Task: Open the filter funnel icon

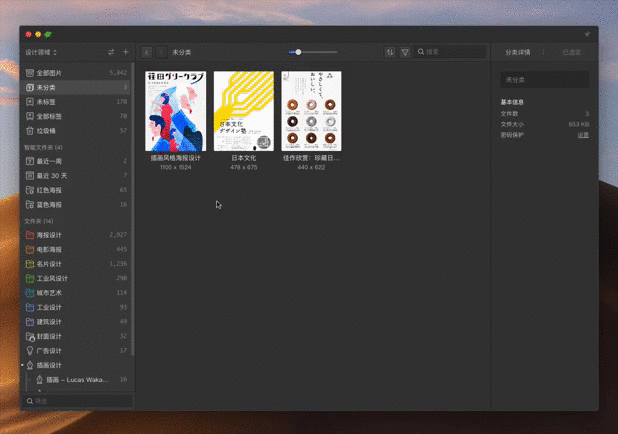Action: [x=405, y=52]
